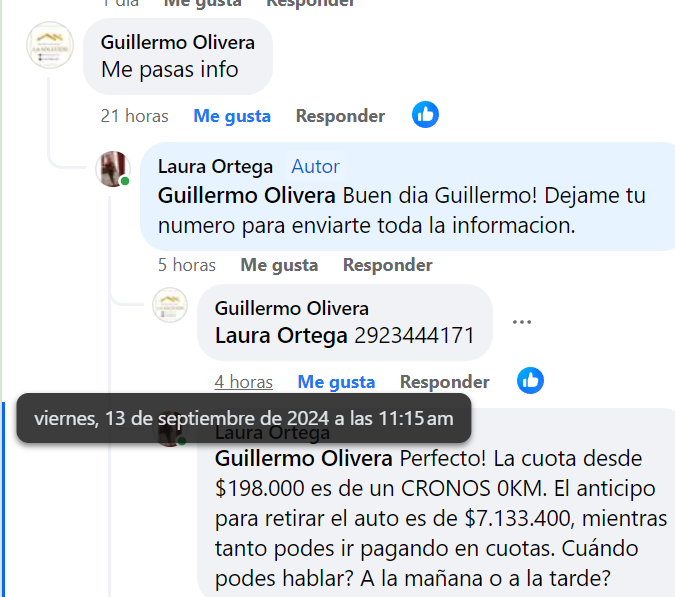Open three-dot options on Guillermo's reply
The image size is (675, 597).
pos(522,322)
